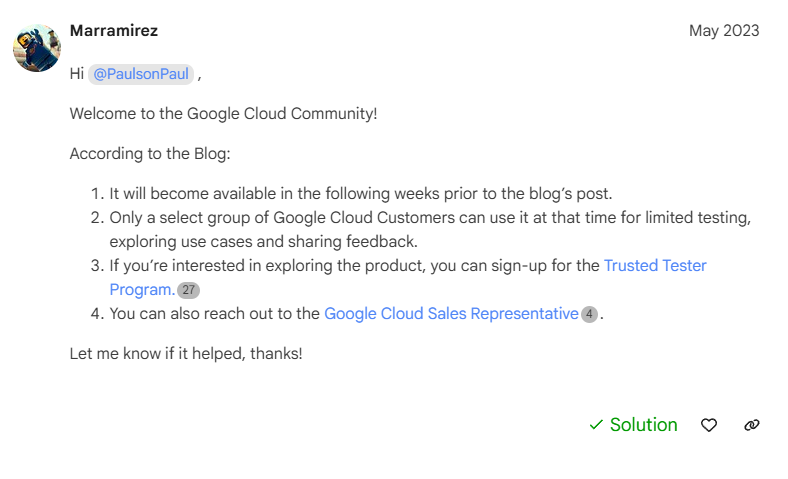This screenshot has height=479, width=788.
Task: Click the 4 click-count badge
Action: point(589,314)
